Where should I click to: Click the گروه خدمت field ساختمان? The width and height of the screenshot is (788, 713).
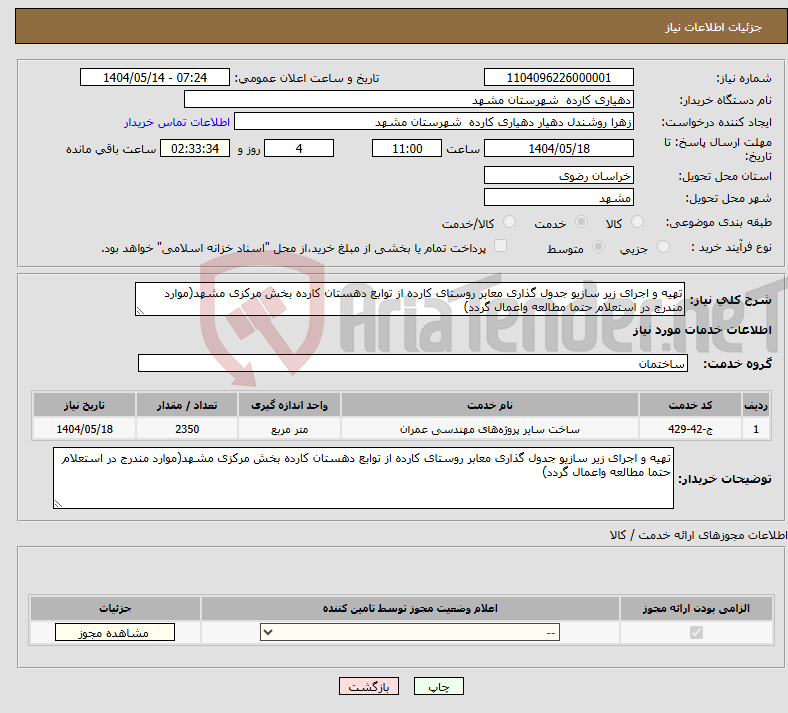pyautogui.click(x=413, y=363)
